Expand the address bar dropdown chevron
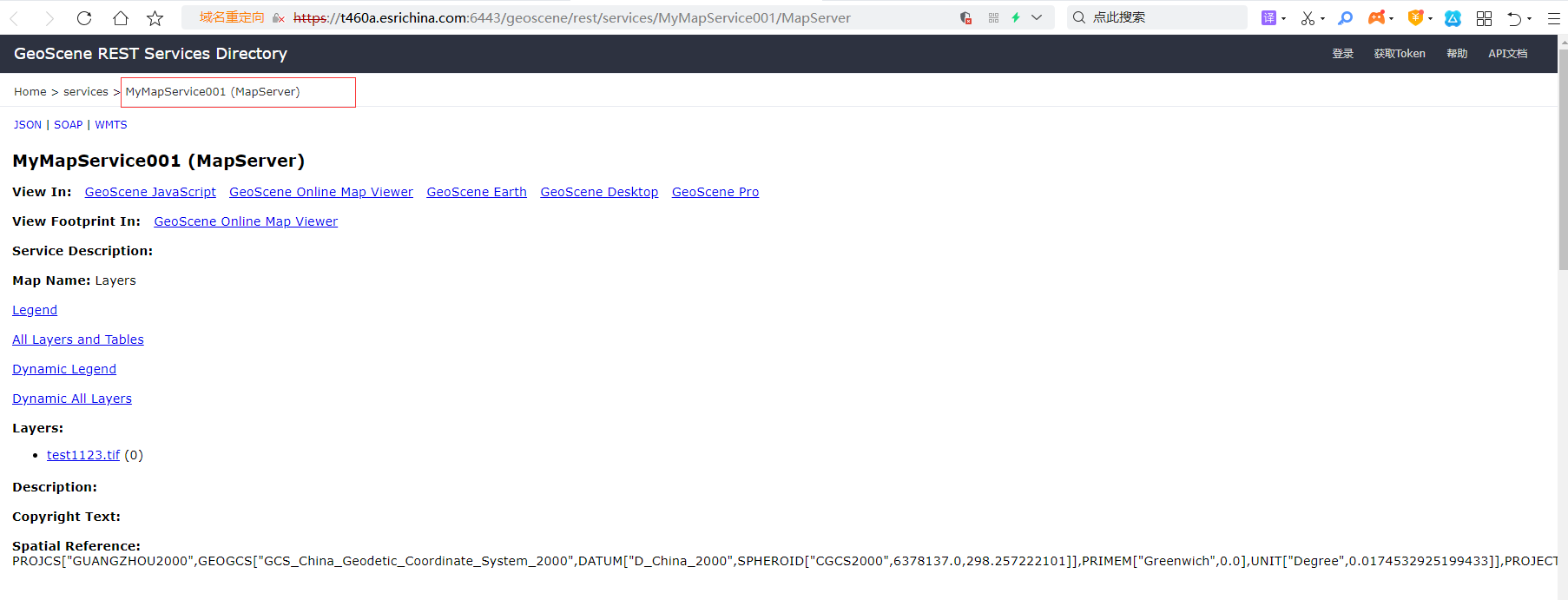Viewport: 1568px width, 600px height. click(x=1037, y=17)
